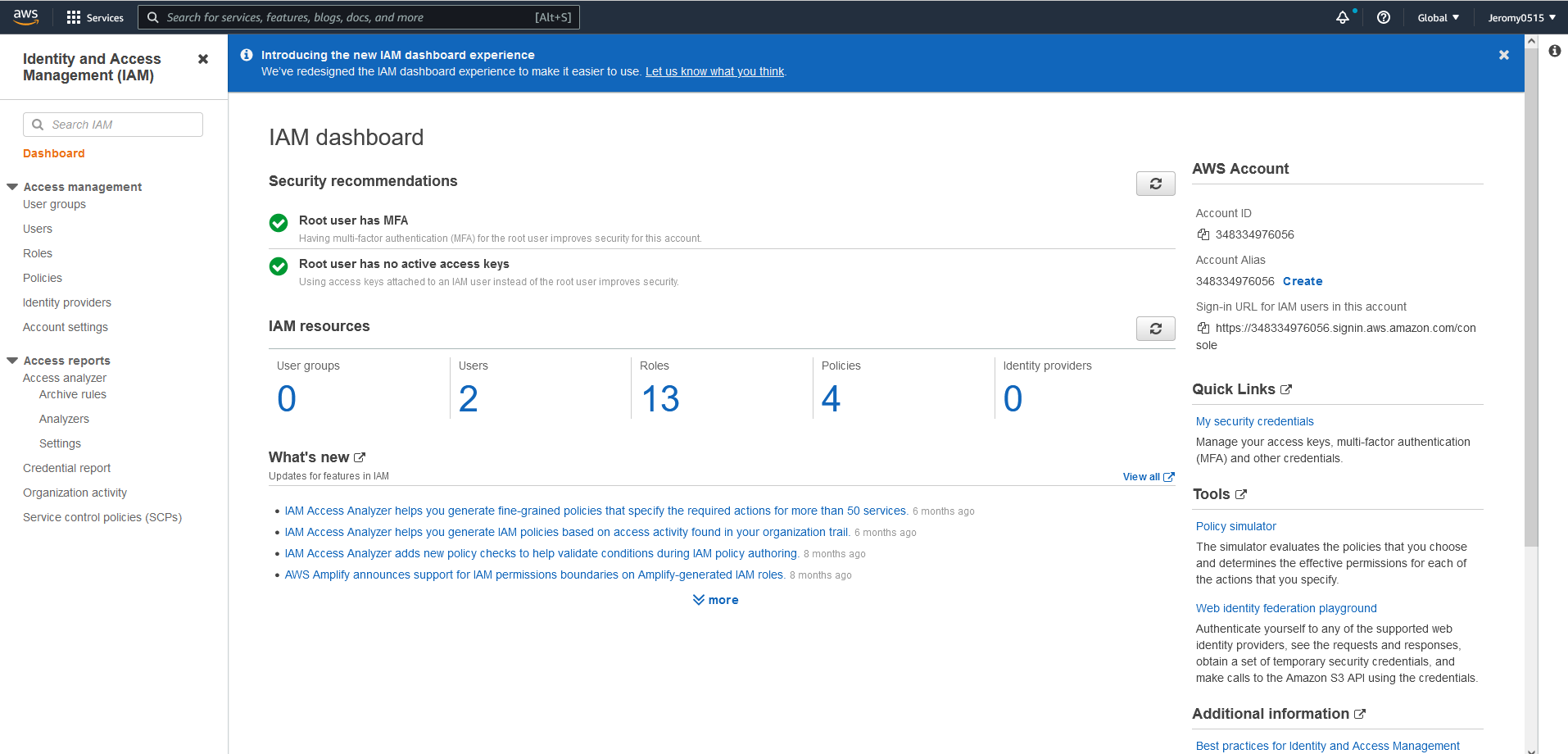The height and width of the screenshot is (754, 1568).
Task: Open news about fine-grained policies for 50 services
Action: click(596, 511)
